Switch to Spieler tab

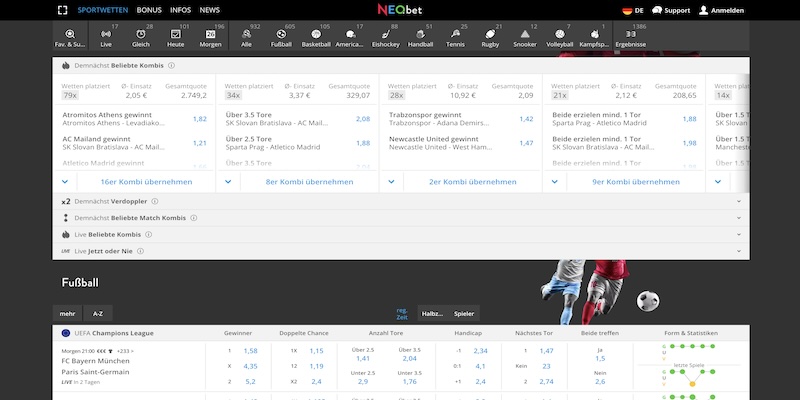pos(464,314)
